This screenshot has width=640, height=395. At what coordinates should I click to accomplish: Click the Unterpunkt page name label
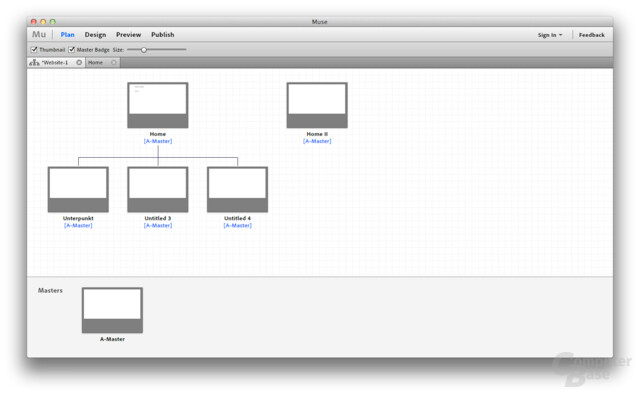coord(78,218)
